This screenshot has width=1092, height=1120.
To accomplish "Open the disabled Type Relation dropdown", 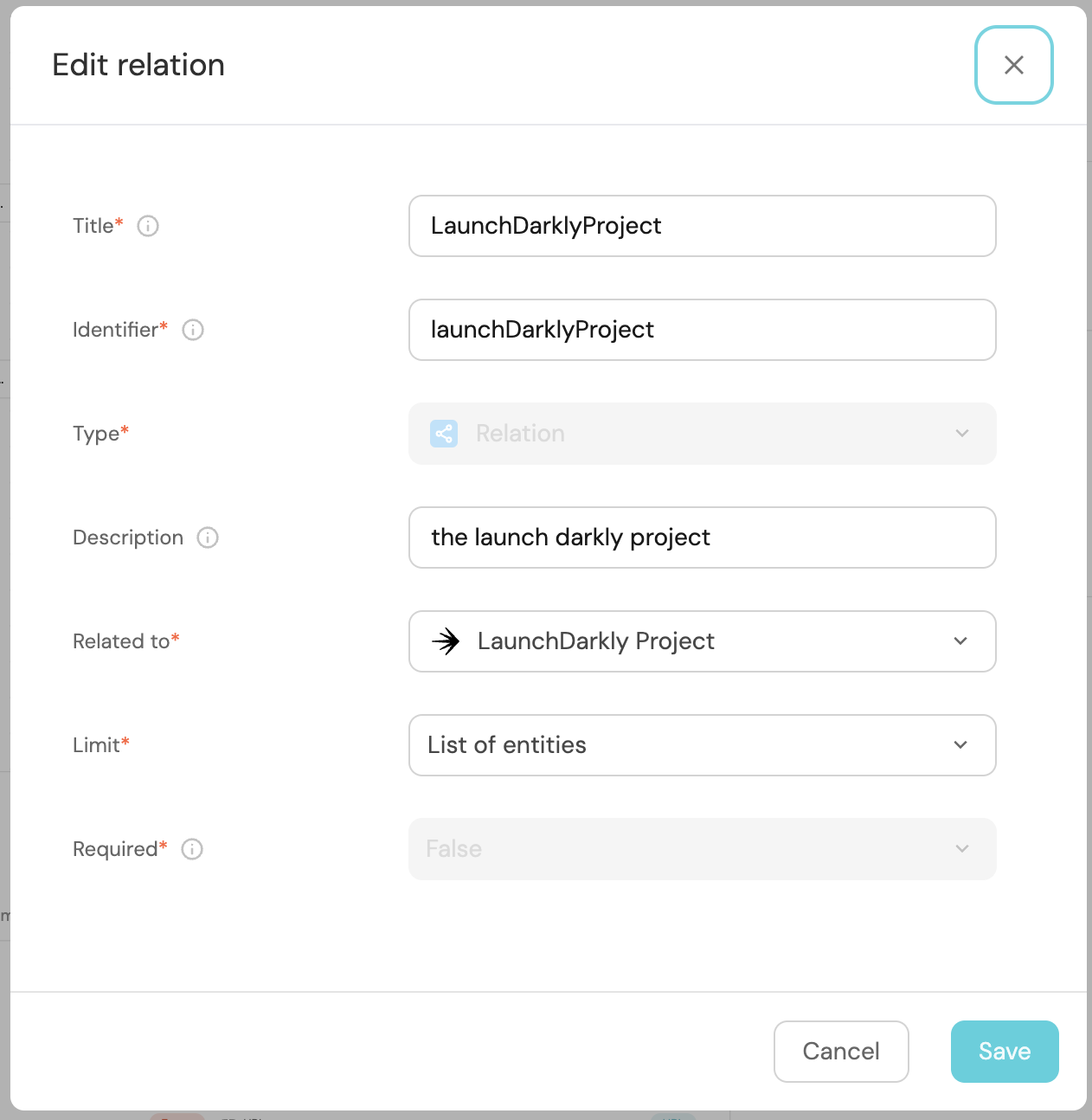I will coord(703,434).
